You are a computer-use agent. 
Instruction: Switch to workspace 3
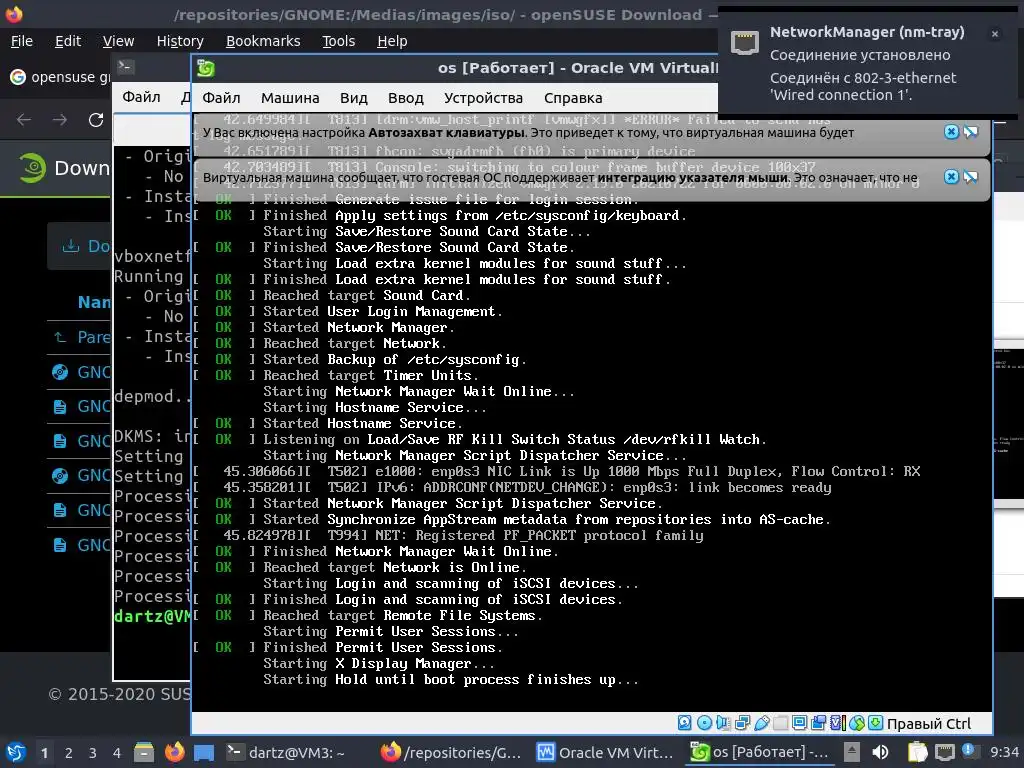[x=93, y=753]
